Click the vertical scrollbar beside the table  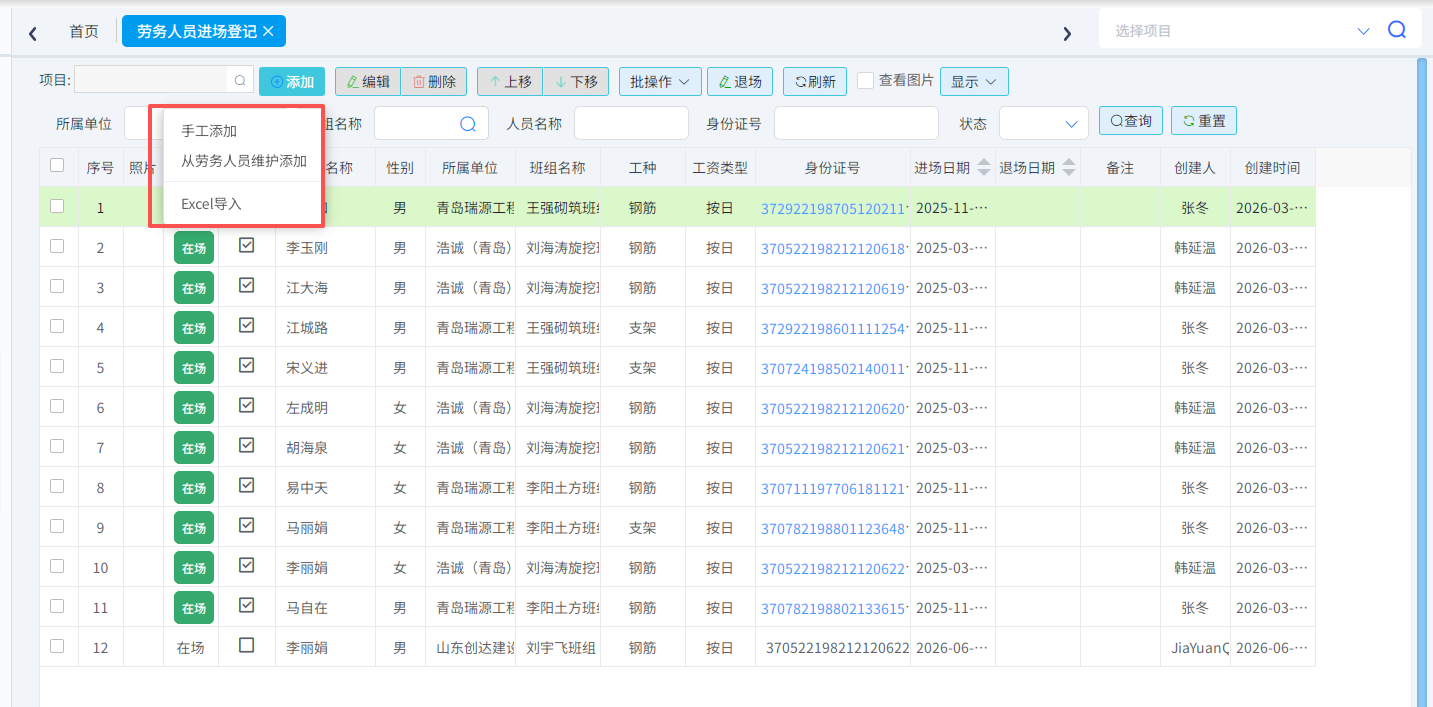pyautogui.click(x=1422, y=380)
